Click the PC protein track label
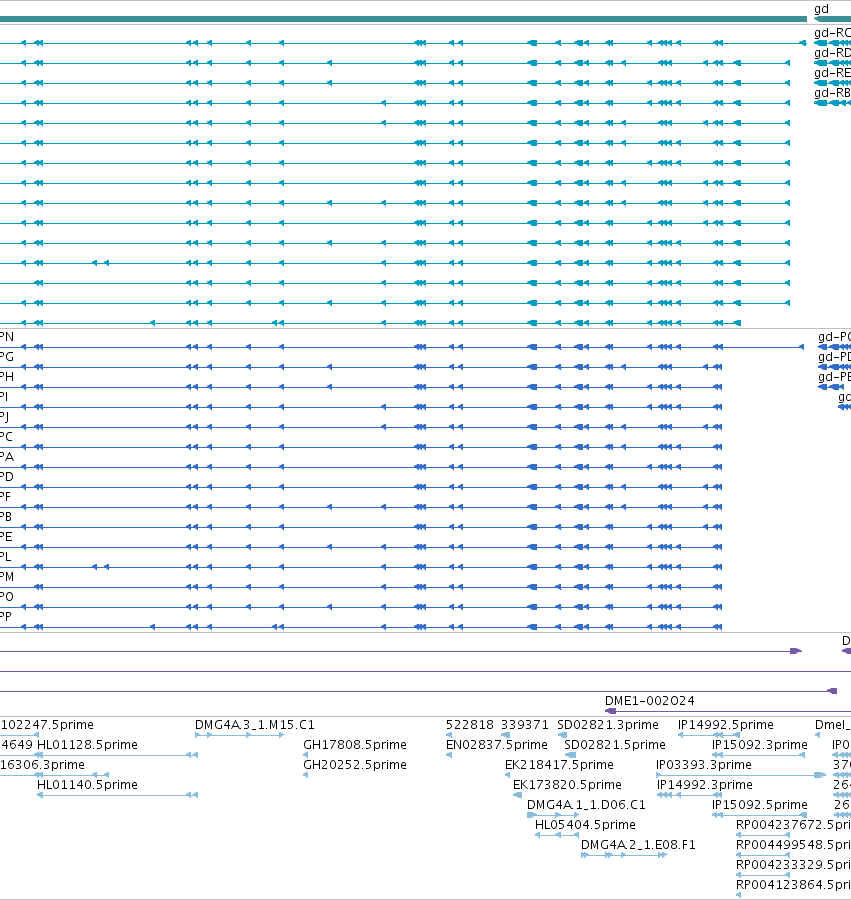 pos(6,437)
